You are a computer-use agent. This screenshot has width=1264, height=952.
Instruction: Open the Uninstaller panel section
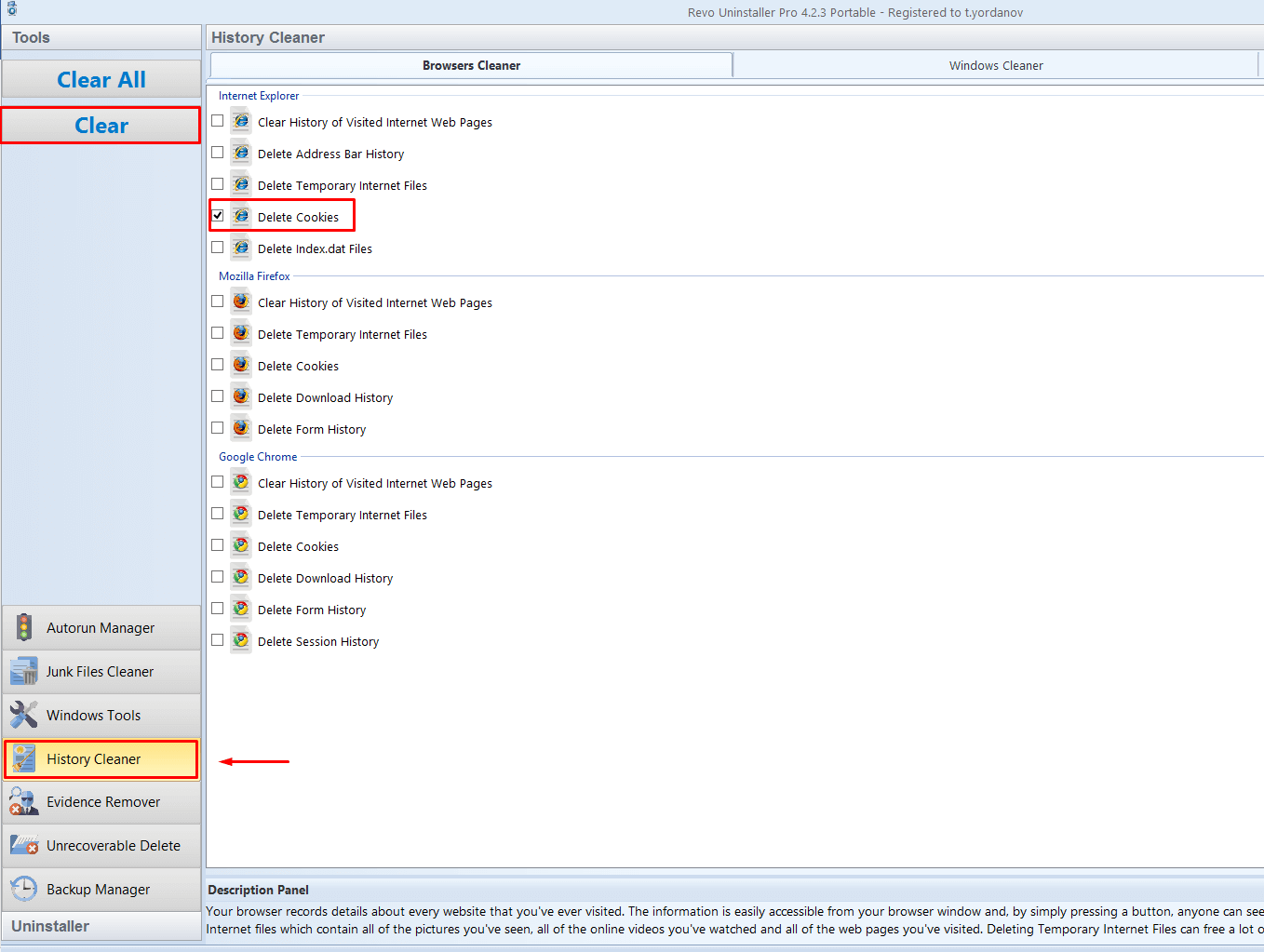[101, 926]
